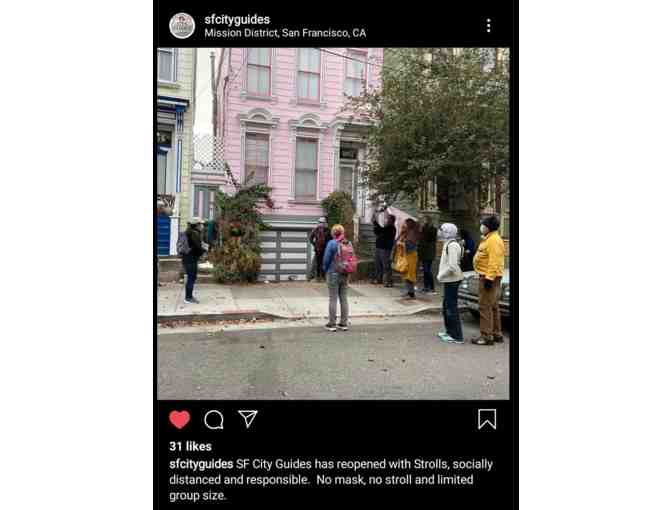Screen dimensions: 672x510
Task: Share the post using the paper plane icon
Action: point(248,419)
